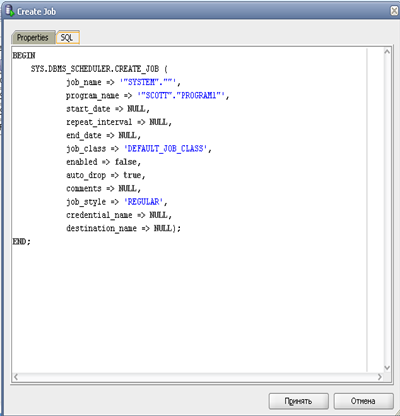The height and width of the screenshot is (416, 400).
Task: Click the destination_name => NULL line
Action: pos(123,228)
